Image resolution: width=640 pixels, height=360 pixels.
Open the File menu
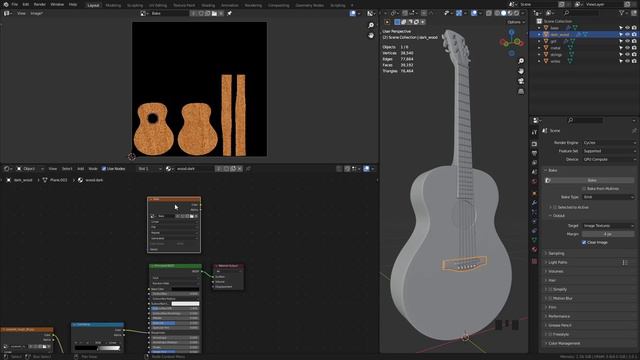pyautogui.click(x=15, y=4)
